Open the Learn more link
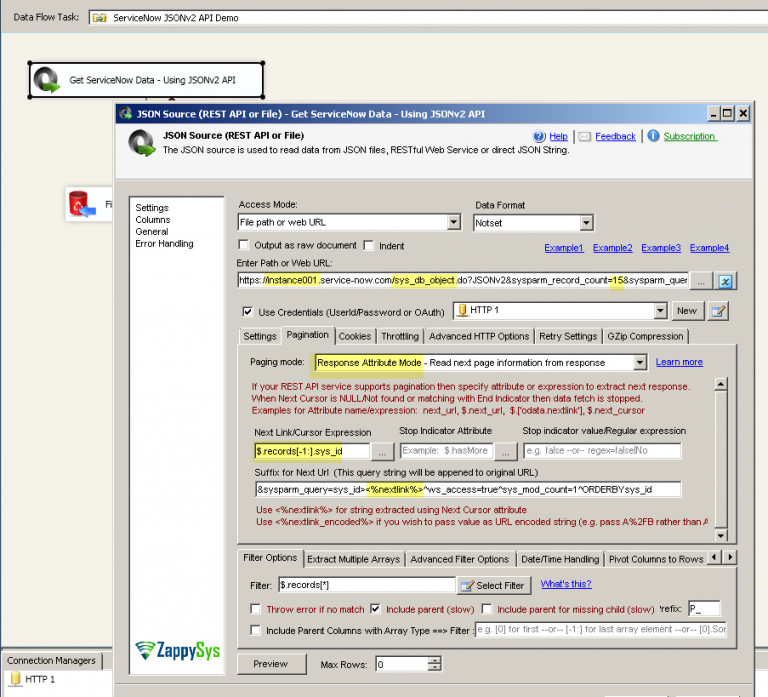Viewport: 768px width, 697px height. pos(679,362)
